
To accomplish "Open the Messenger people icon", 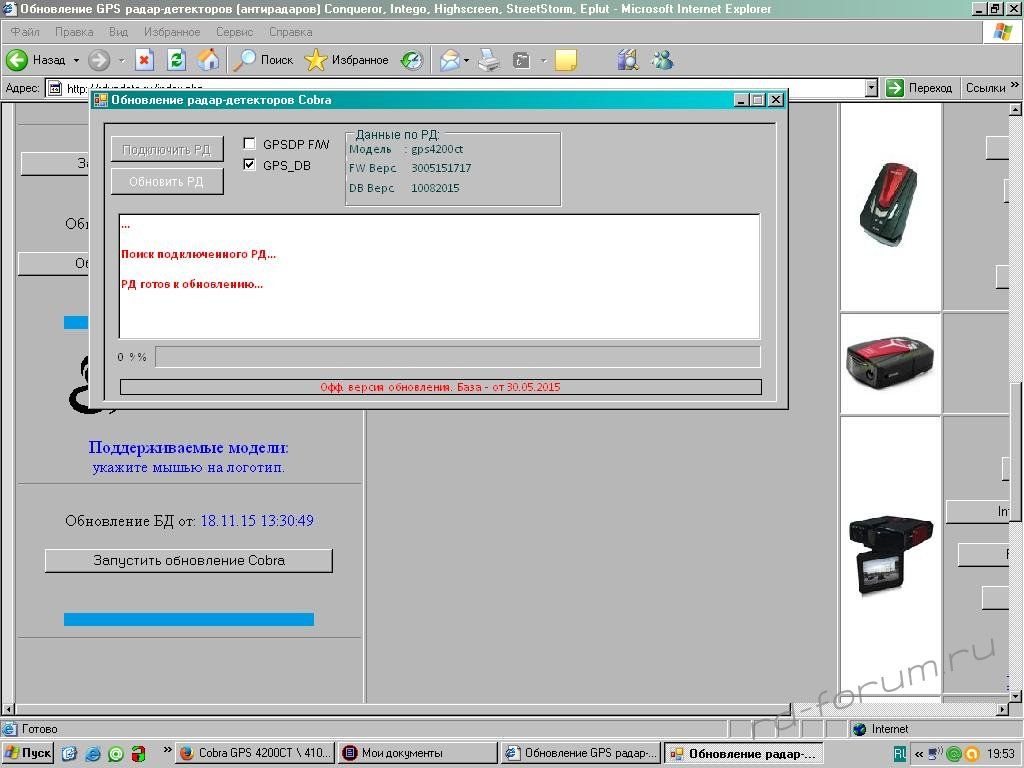I will click(662, 60).
